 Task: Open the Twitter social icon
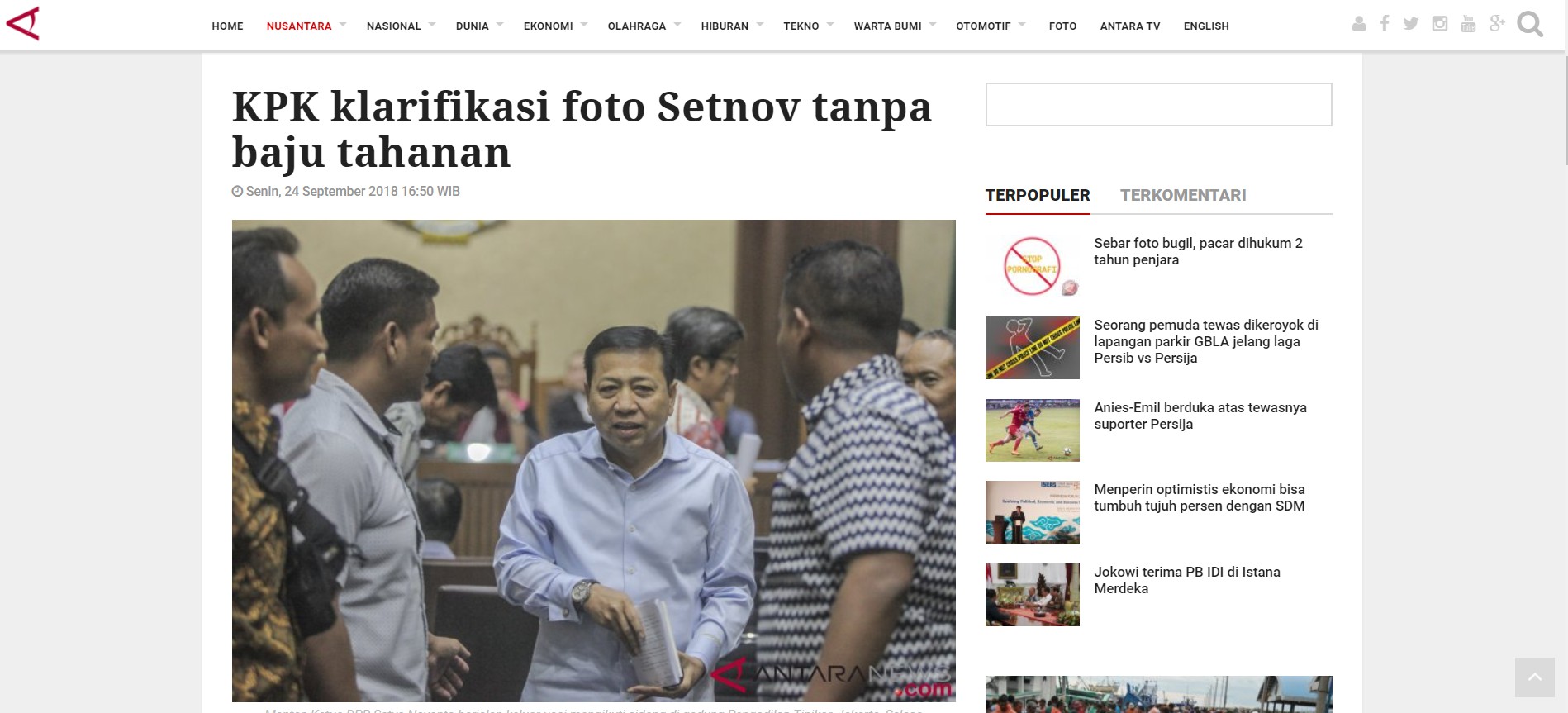[1411, 24]
